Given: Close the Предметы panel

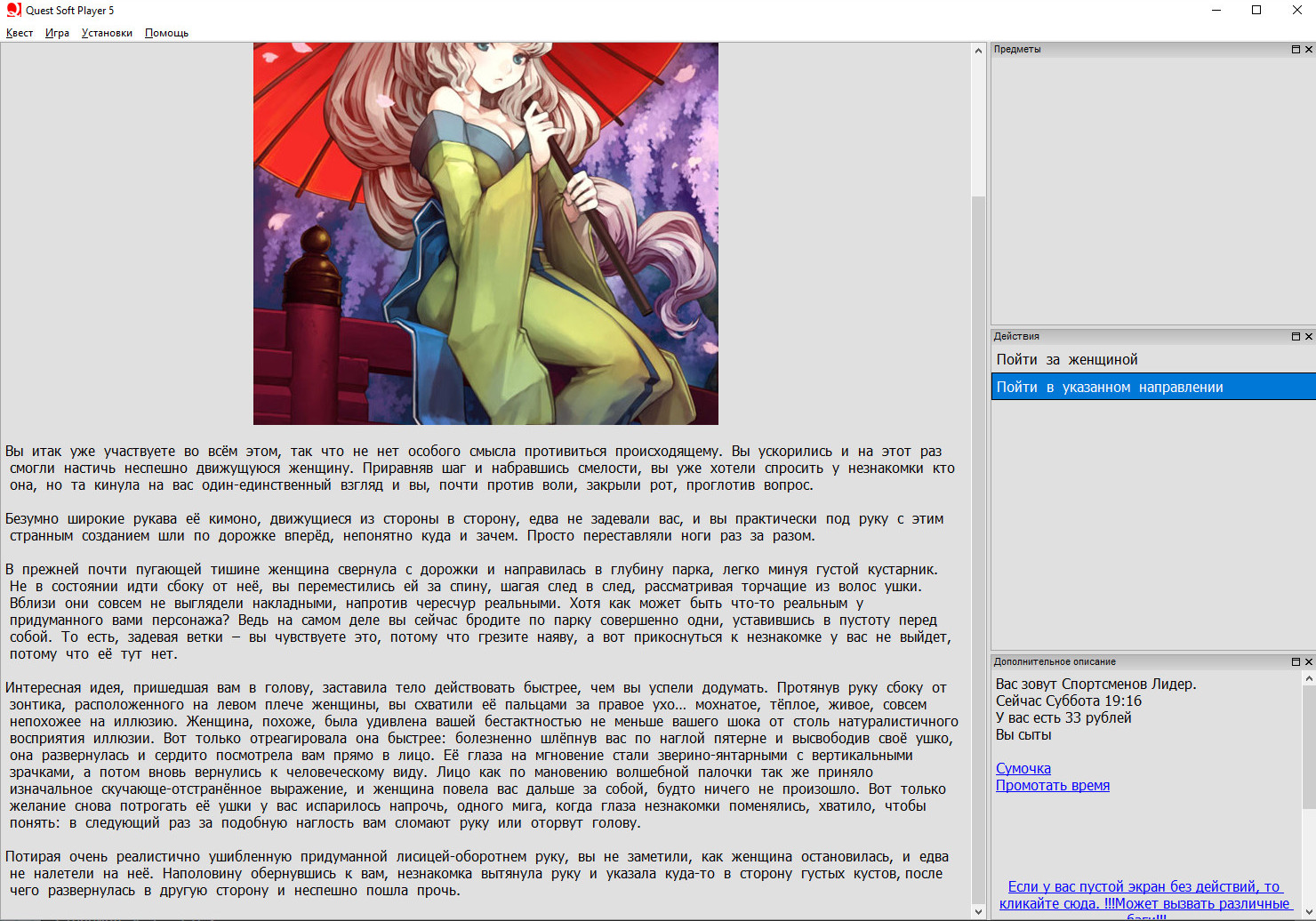Looking at the screenshot, I should (x=1308, y=50).
